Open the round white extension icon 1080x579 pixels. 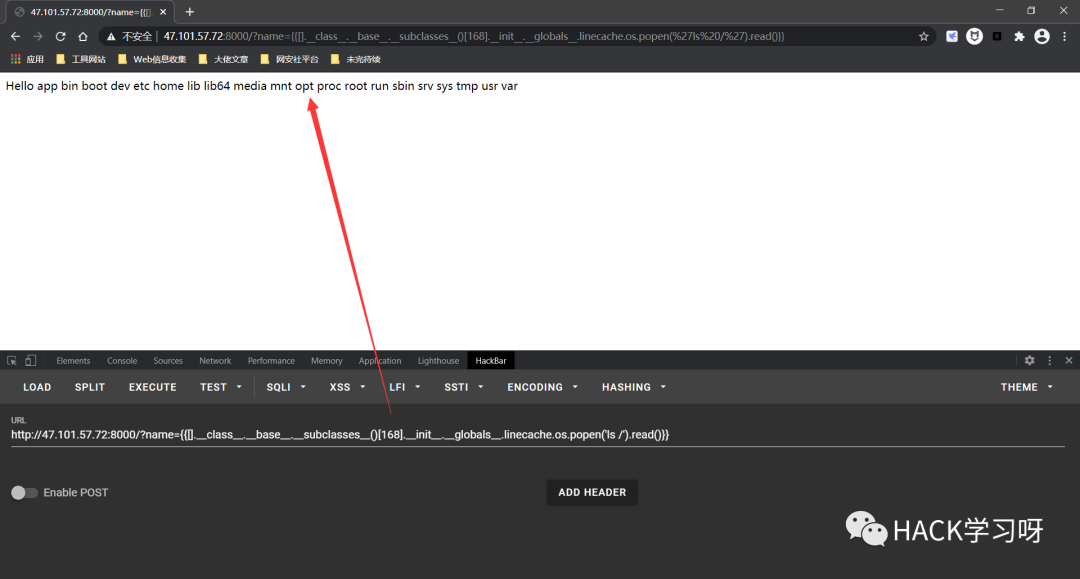pyautogui.click(x=974, y=36)
